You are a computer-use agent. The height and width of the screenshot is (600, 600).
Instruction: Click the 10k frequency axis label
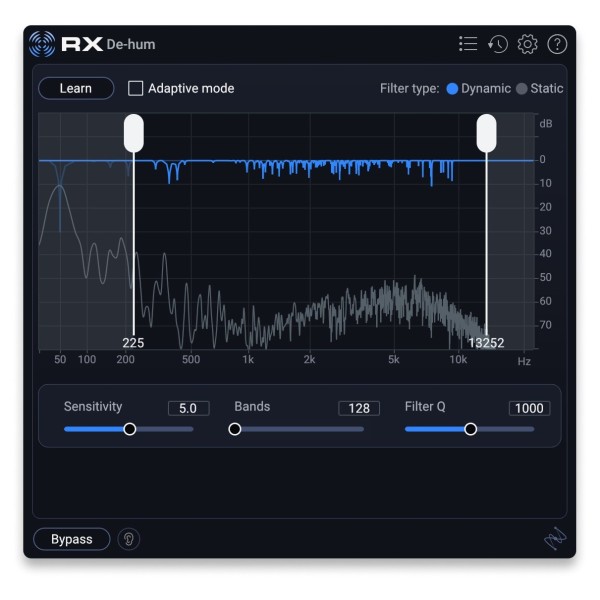click(458, 360)
